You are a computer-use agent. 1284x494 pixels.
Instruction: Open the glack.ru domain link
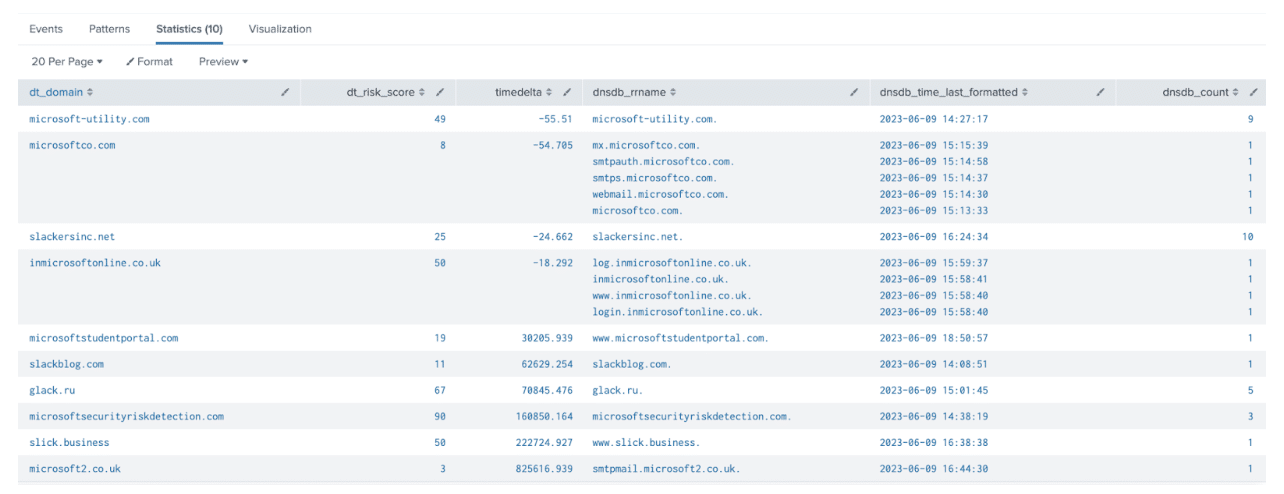(54, 390)
